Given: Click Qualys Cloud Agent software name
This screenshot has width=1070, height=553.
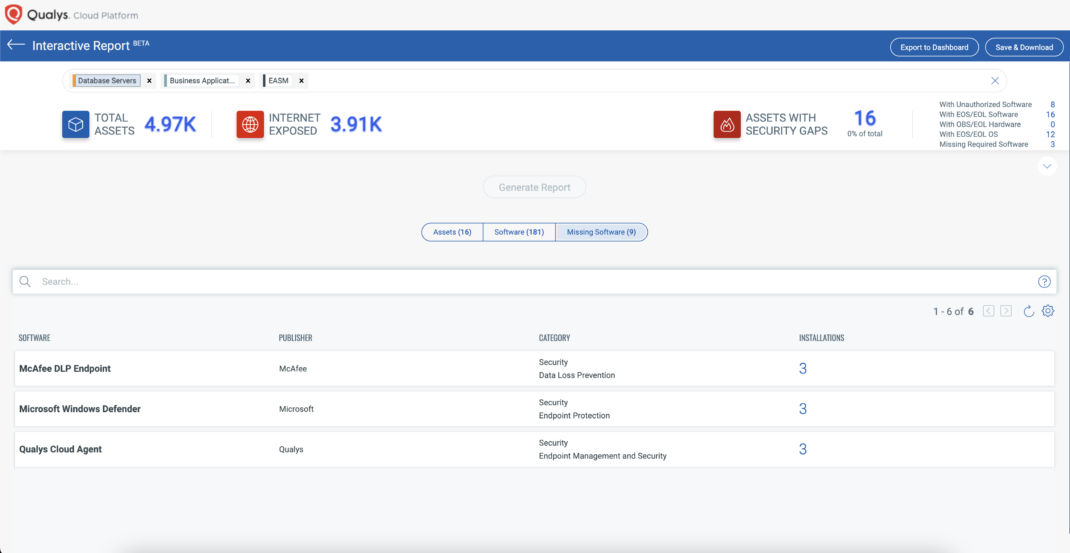Looking at the screenshot, I should point(60,449).
